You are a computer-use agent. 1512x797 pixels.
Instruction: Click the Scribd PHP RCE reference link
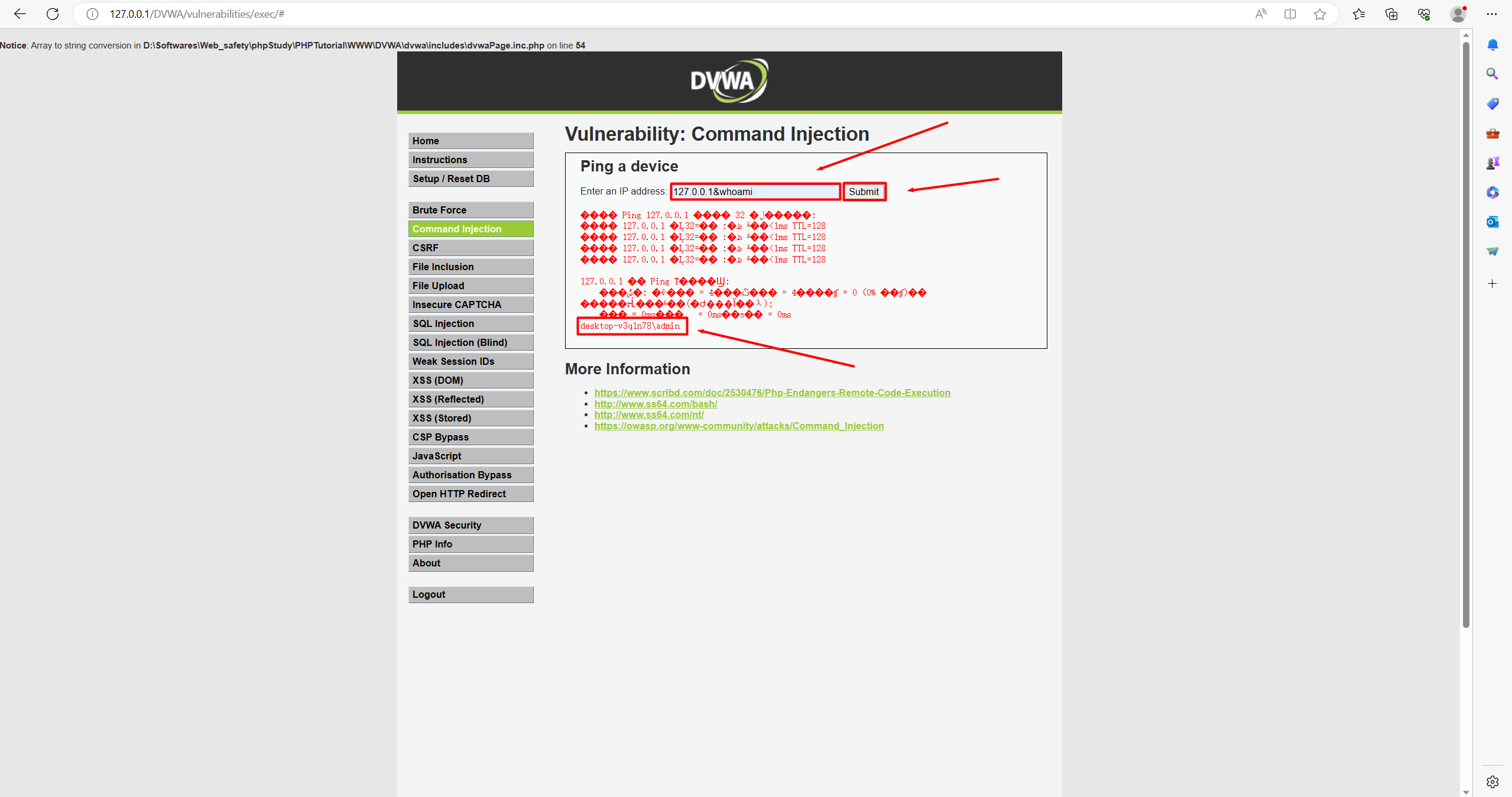(x=771, y=392)
